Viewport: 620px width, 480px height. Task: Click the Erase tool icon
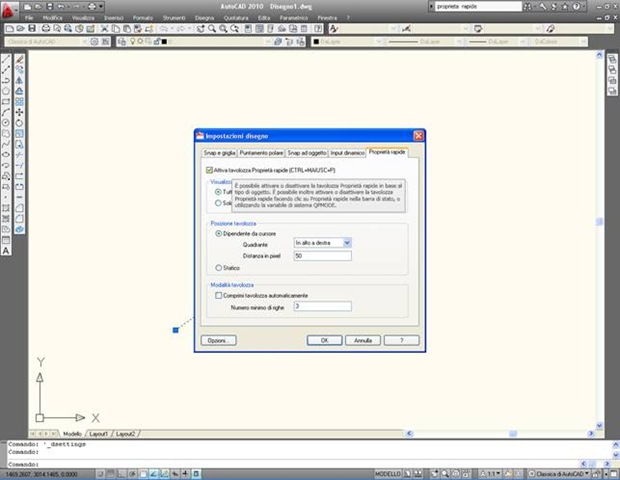pos(19,60)
